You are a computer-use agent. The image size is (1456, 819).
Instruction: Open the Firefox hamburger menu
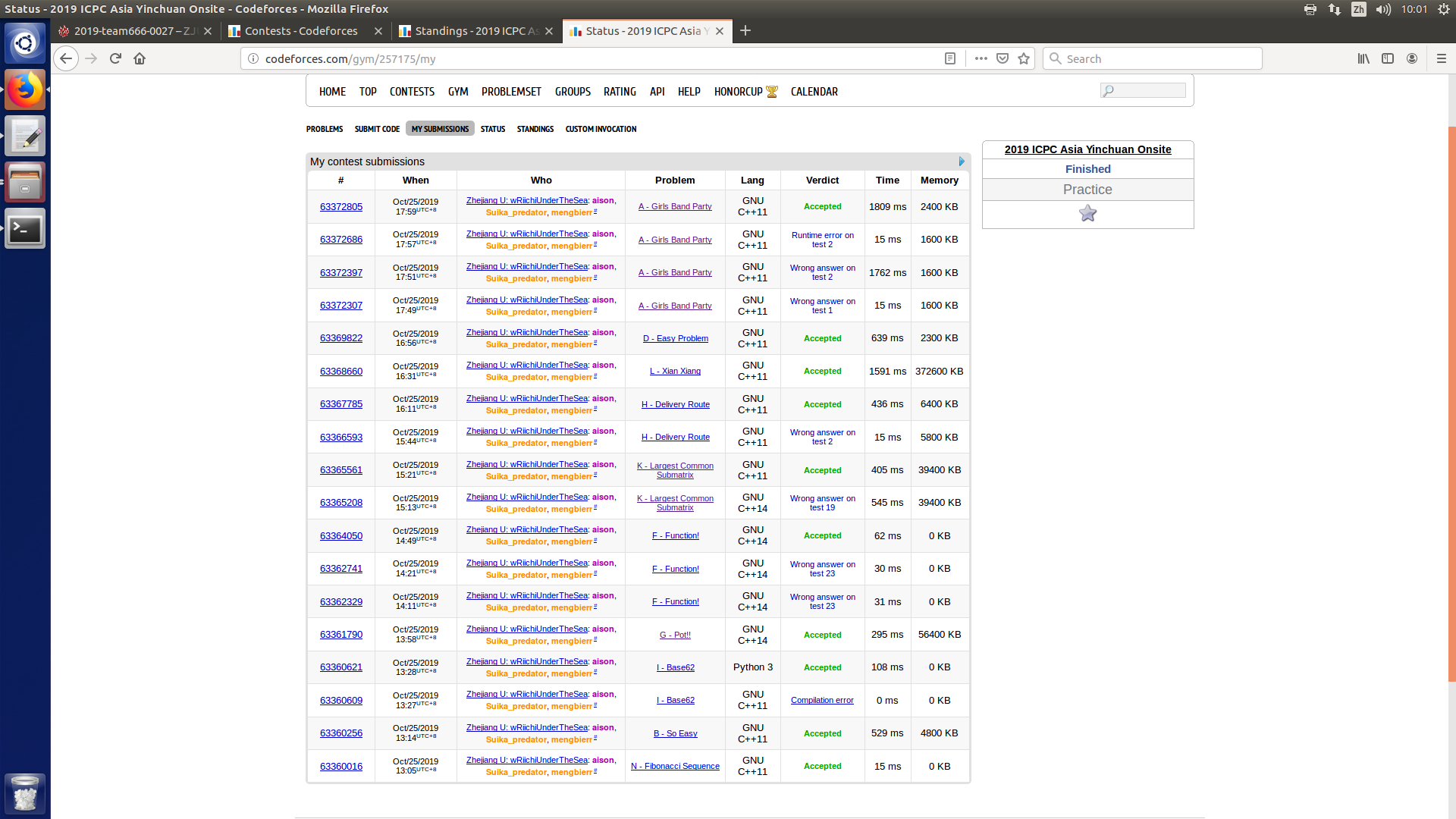pos(1442,58)
